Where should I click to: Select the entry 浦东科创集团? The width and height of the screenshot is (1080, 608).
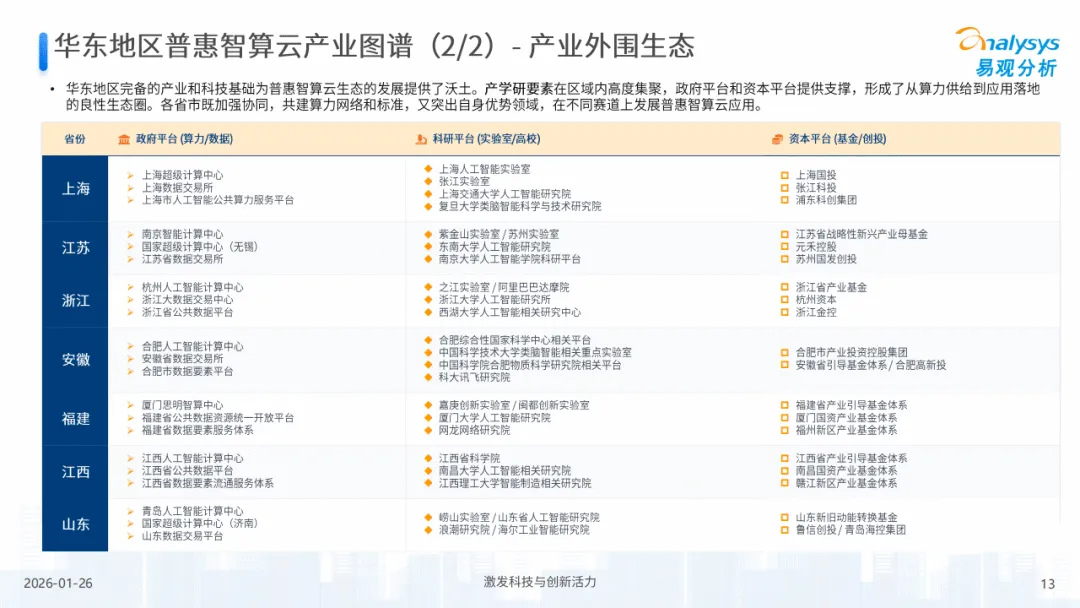click(x=826, y=200)
